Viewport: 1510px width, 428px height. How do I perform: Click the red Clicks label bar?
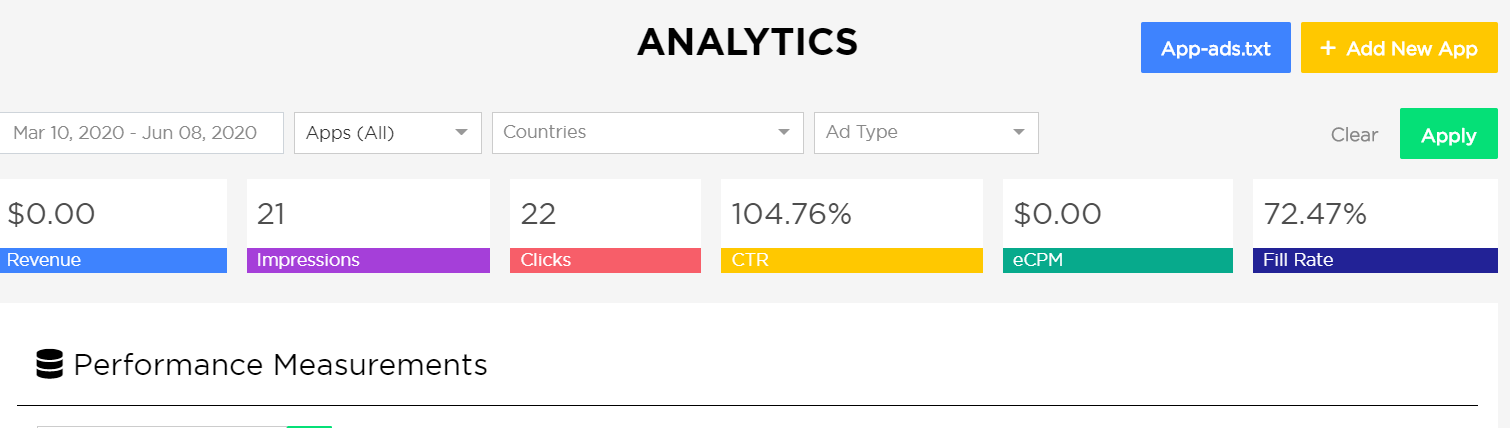click(x=605, y=260)
